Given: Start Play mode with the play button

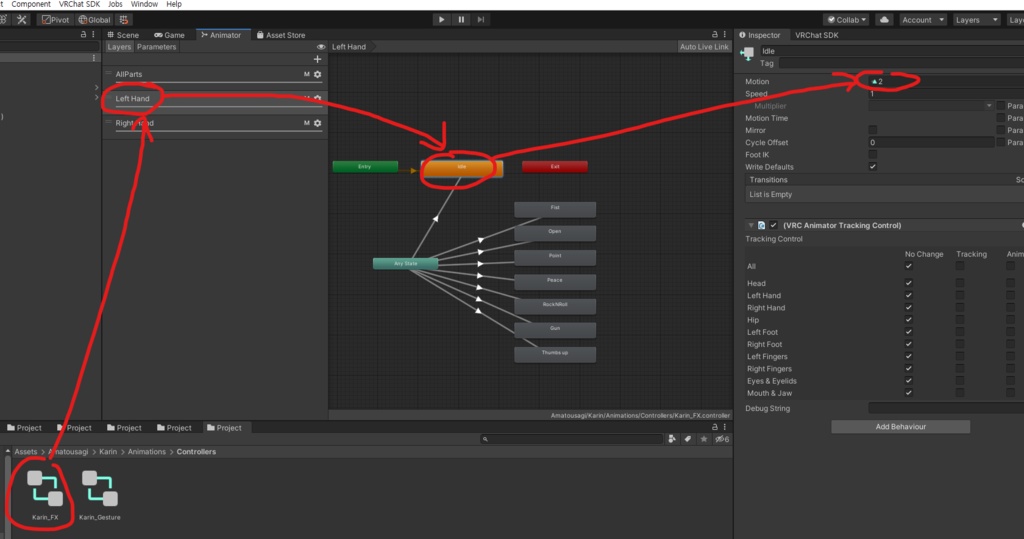Looking at the screenshot, I should 441,20.
